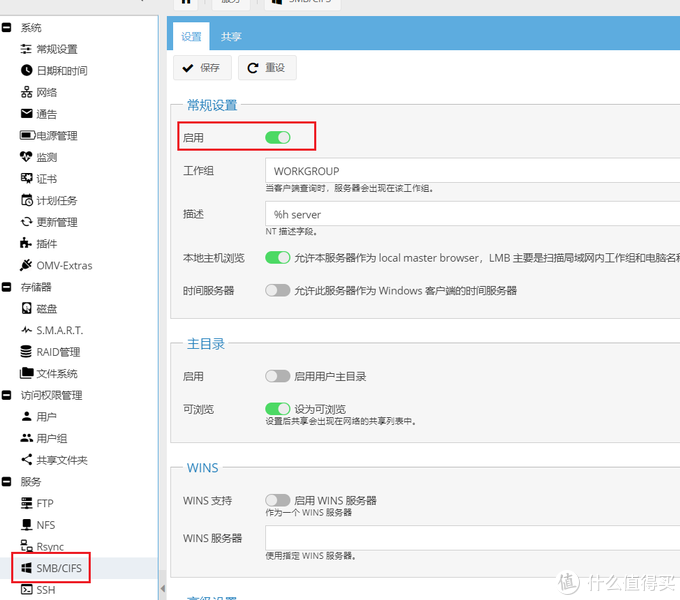Click the refresh icon for 更新管理
Viewport: 680px width, 600px height.
click(26, 222)
